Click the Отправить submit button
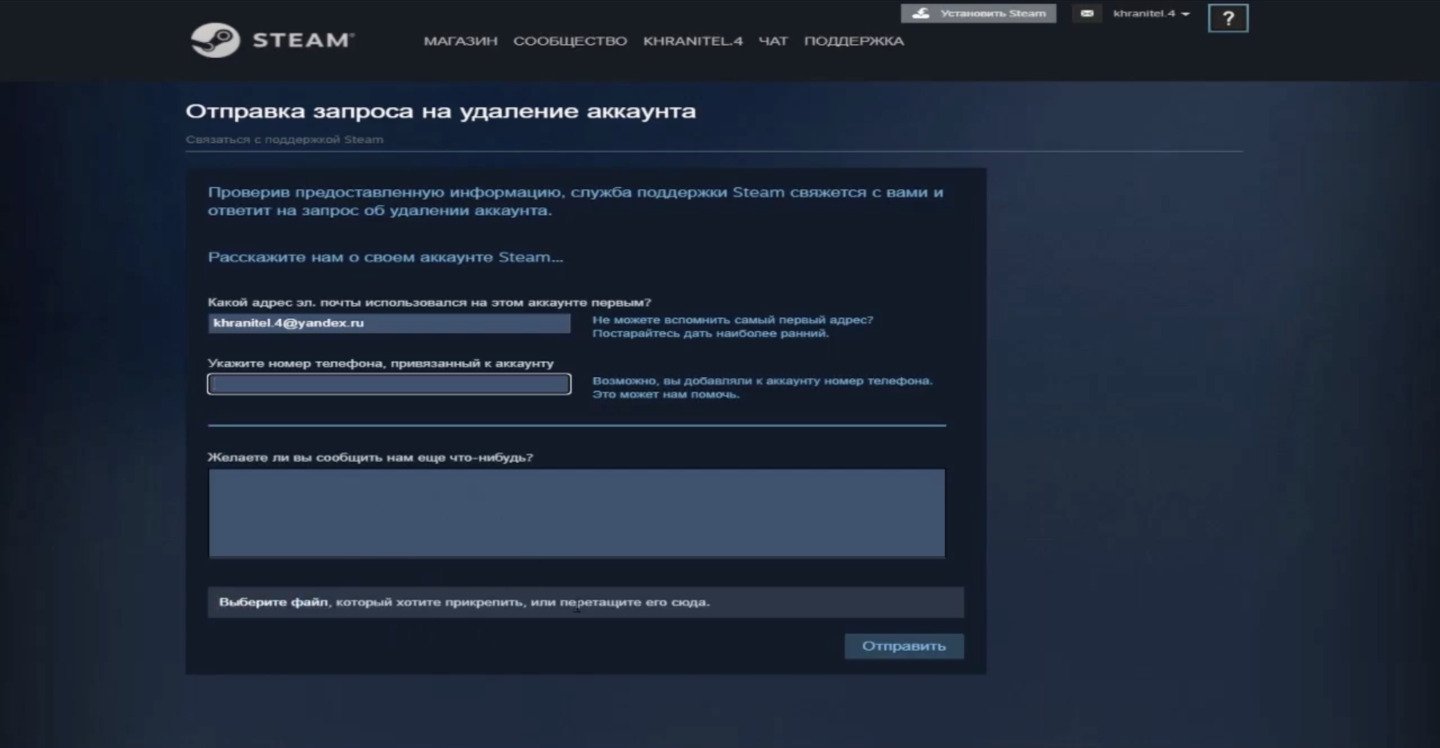The height and width of the screenshot is (748, 1440). [904, 646]
